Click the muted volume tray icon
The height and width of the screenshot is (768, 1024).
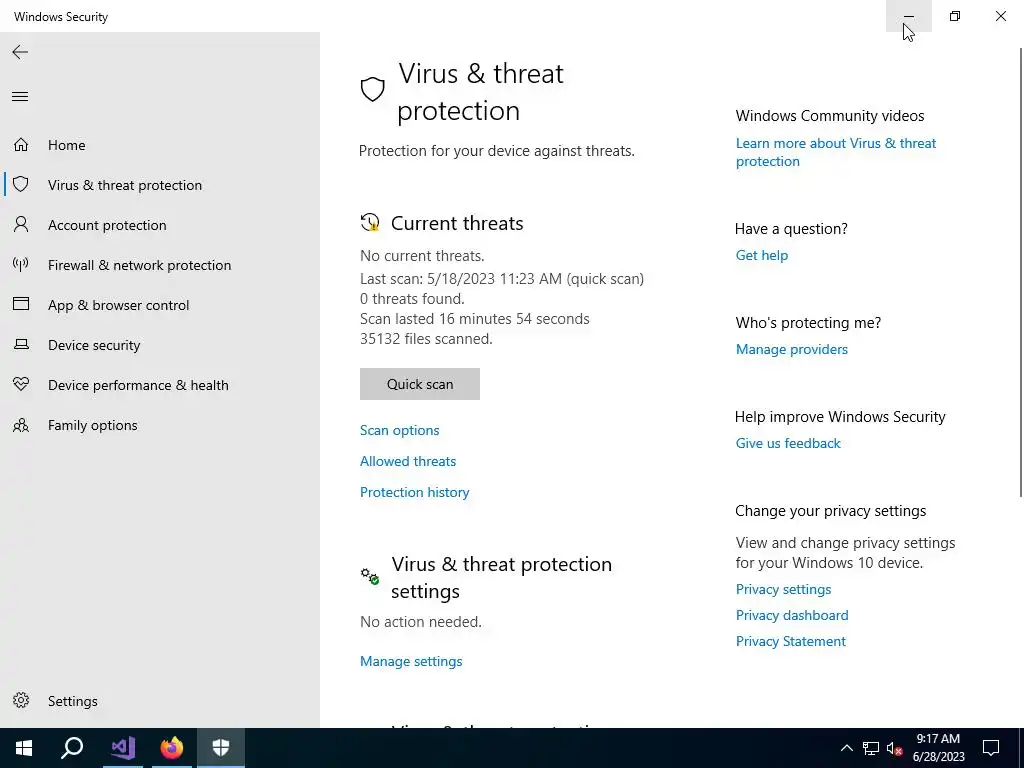coord(895,748)
